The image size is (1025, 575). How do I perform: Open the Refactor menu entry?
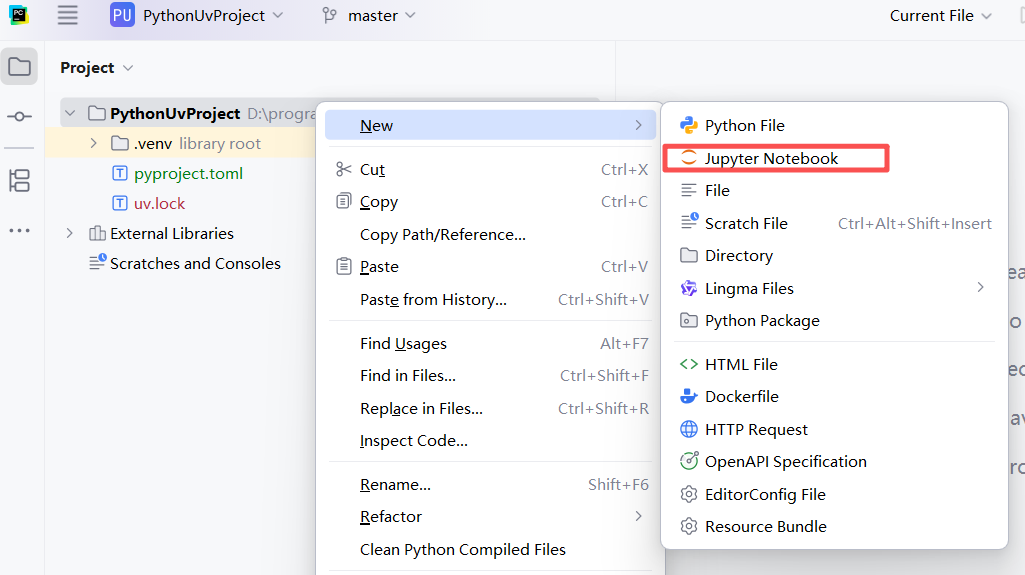pos(490,516)
